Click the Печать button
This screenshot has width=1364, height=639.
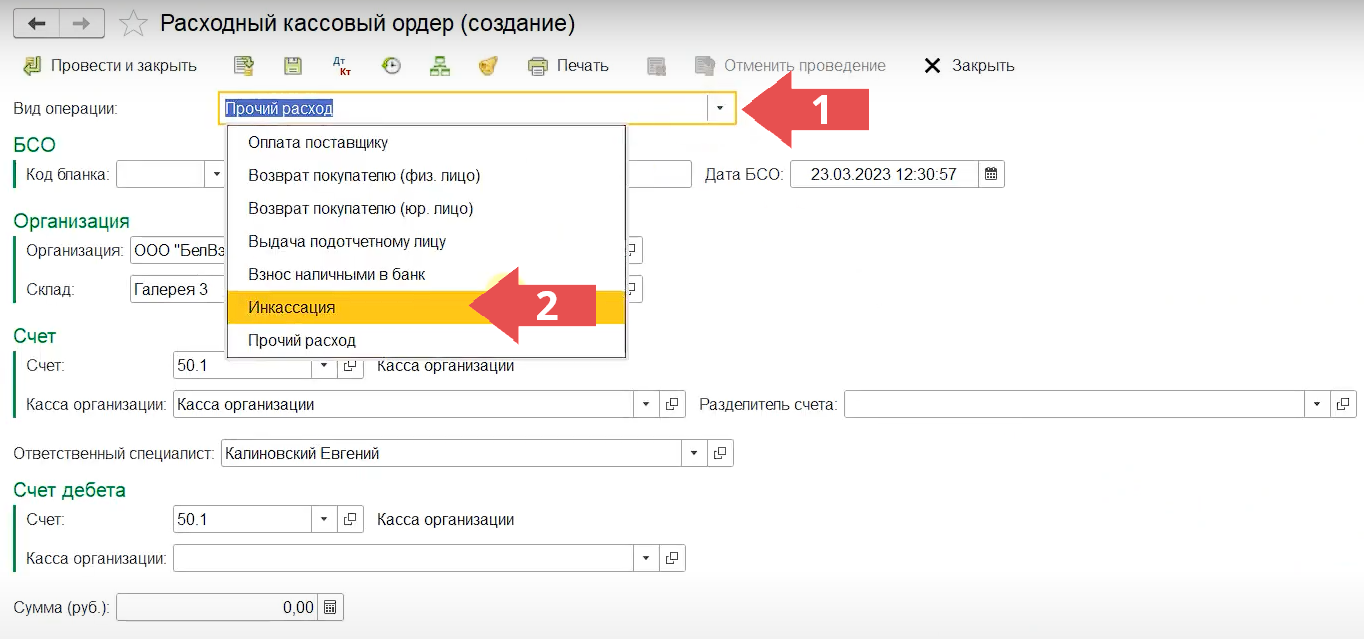pos(568,66)
